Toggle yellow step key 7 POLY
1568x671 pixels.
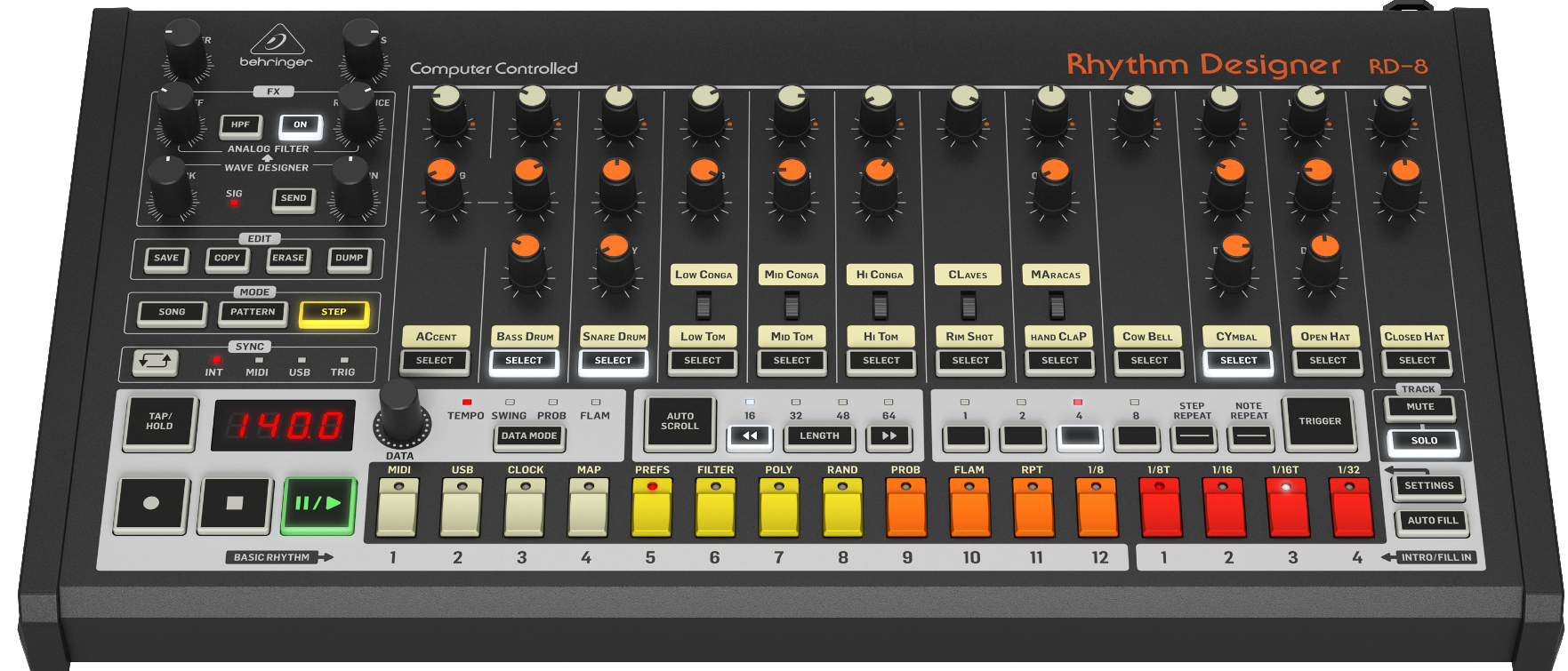(x=779, y=507)
